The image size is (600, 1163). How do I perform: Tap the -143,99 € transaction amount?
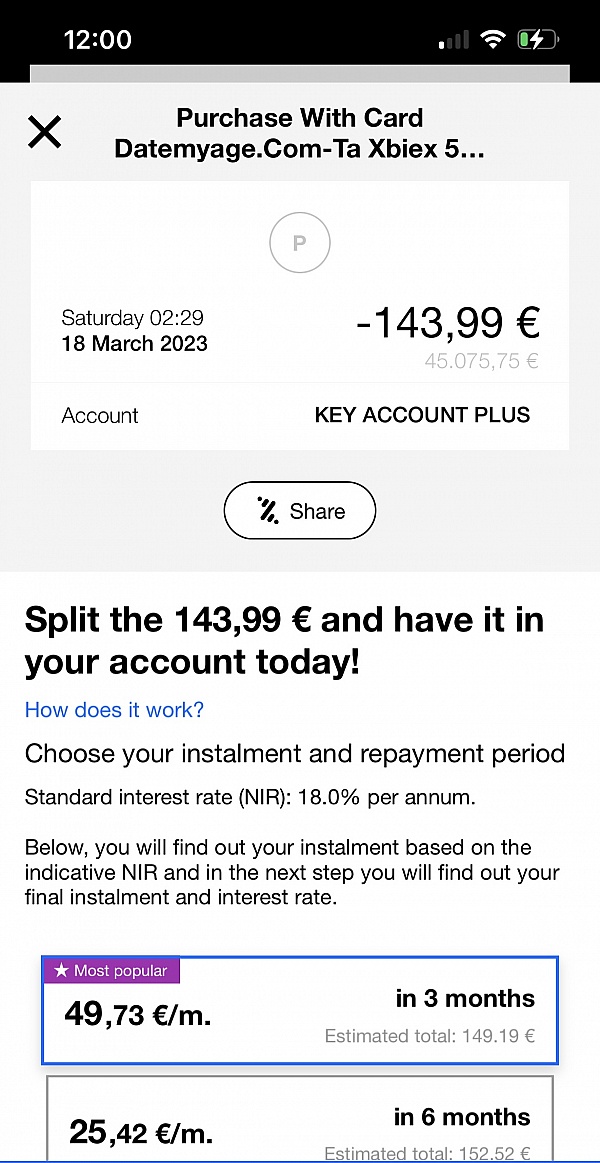pyautogui.click(x=448, y=323)
